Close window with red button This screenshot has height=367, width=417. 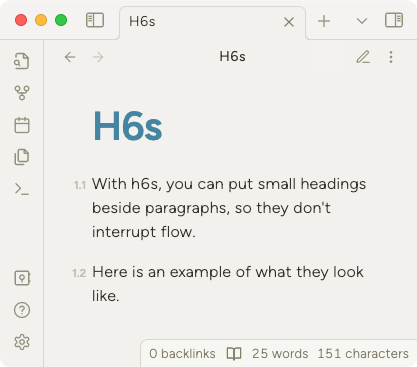coord(21,20)
